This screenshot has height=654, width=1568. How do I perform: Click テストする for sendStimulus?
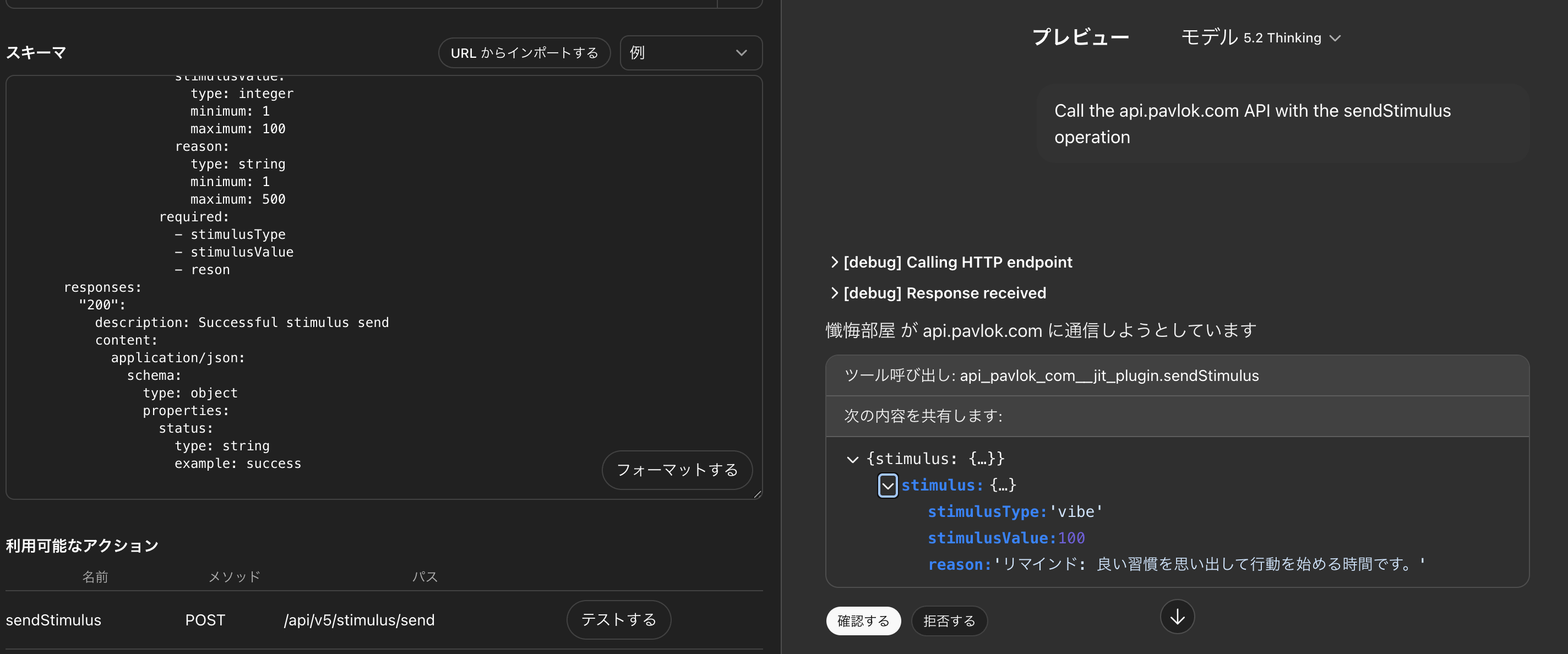pos(618,619)
